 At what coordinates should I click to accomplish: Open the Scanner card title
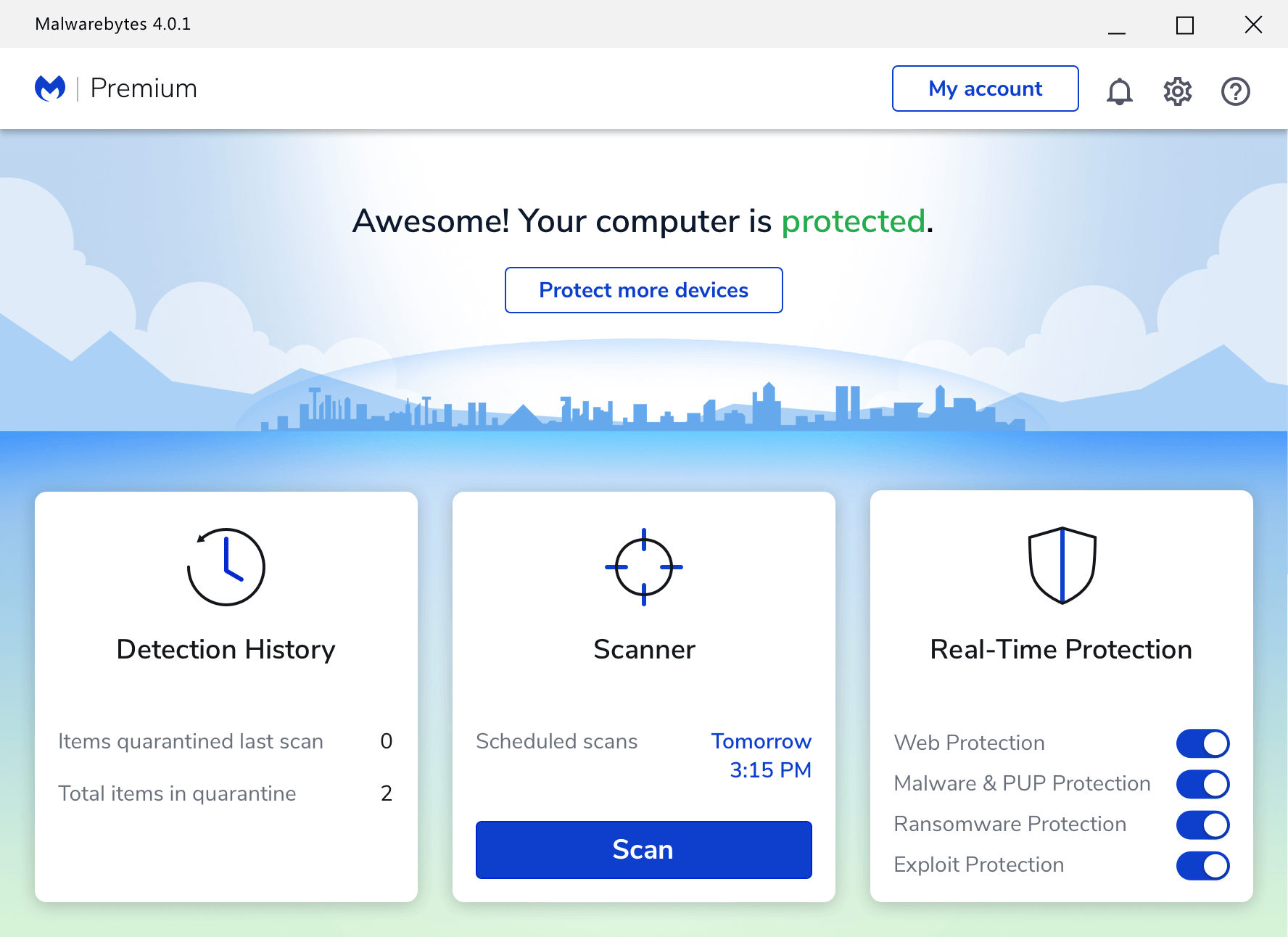click(644, 649)
